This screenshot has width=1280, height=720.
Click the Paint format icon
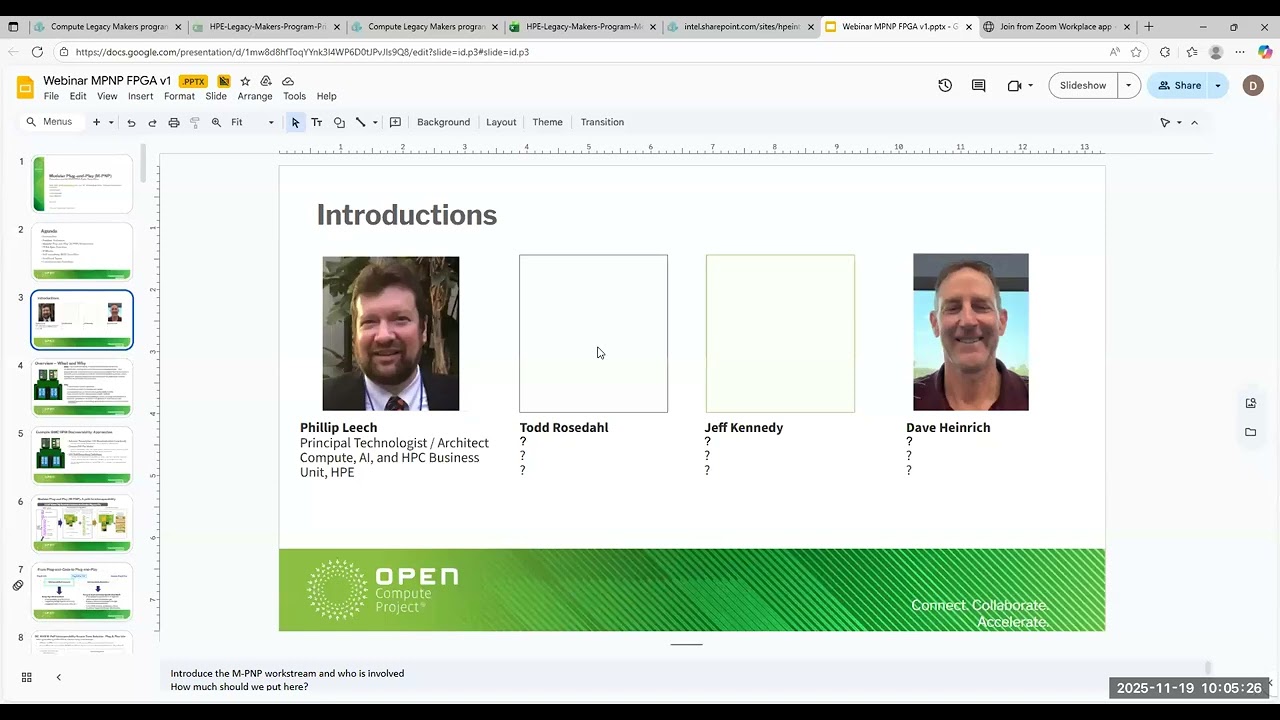tap(195, 122)
